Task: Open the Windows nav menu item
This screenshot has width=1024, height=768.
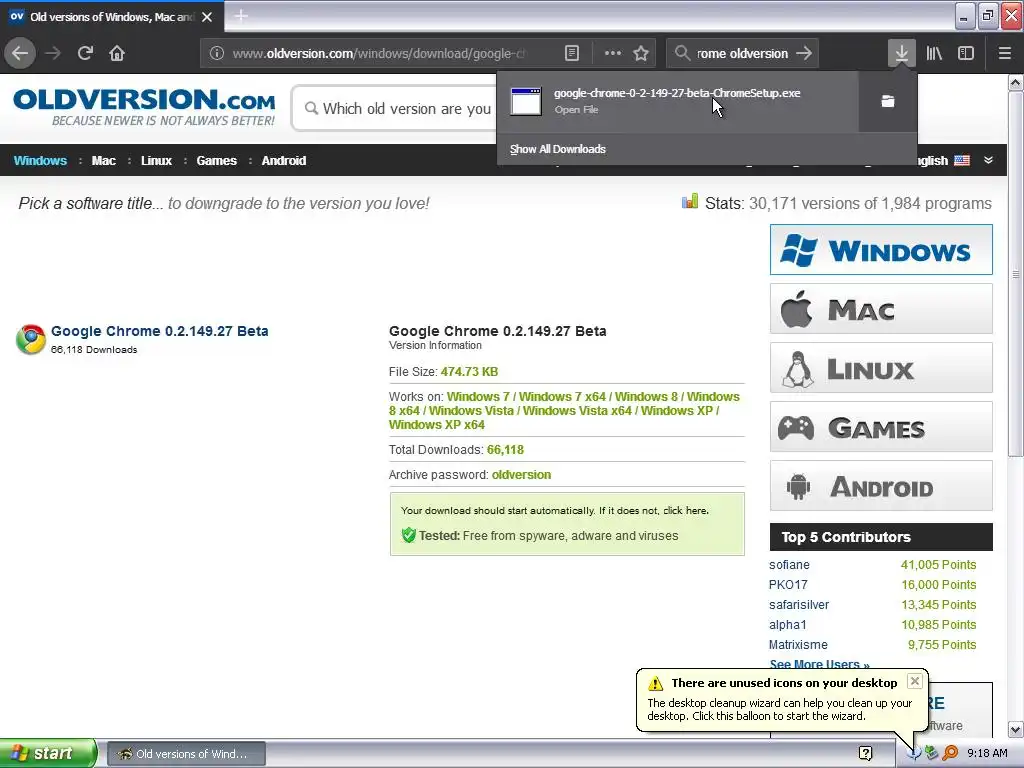Action: click(x=40, y=161)
